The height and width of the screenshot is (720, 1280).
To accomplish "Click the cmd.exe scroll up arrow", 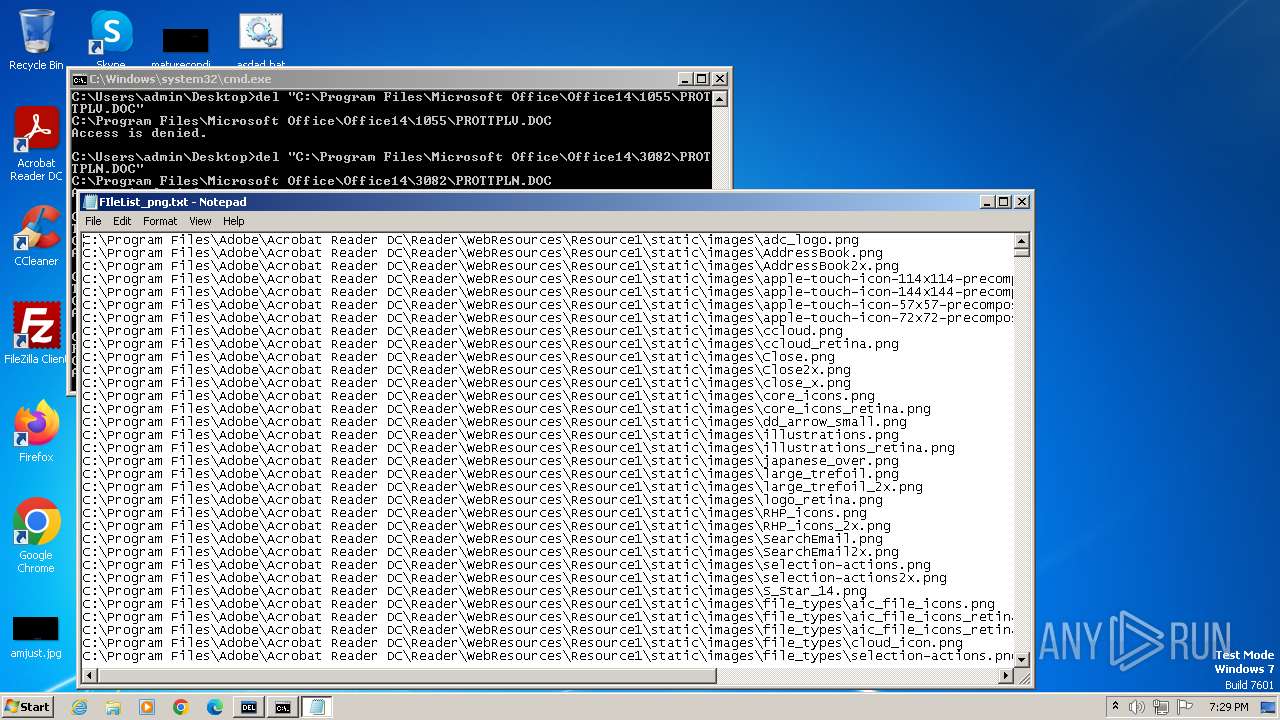I will 720,99.
